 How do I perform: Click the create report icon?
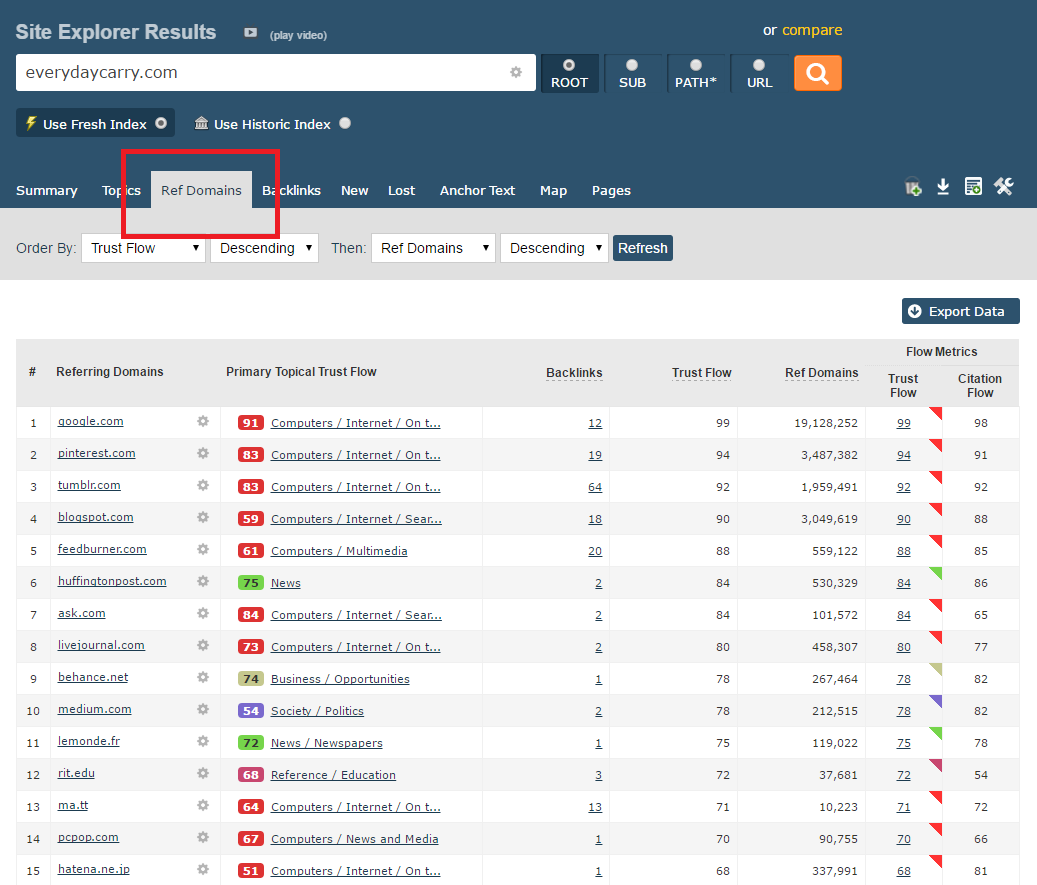pos(973,187)
